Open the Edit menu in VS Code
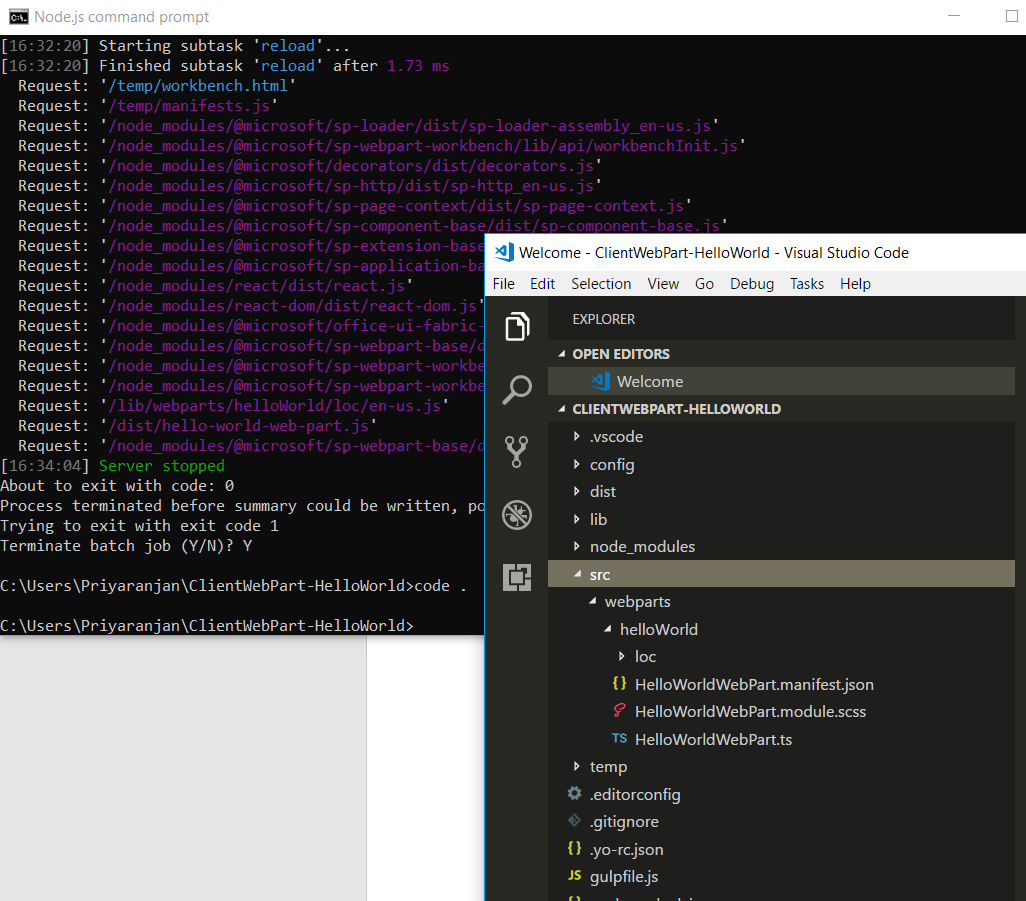Screen dimensions: 1026x901 [x=542, y=284]
